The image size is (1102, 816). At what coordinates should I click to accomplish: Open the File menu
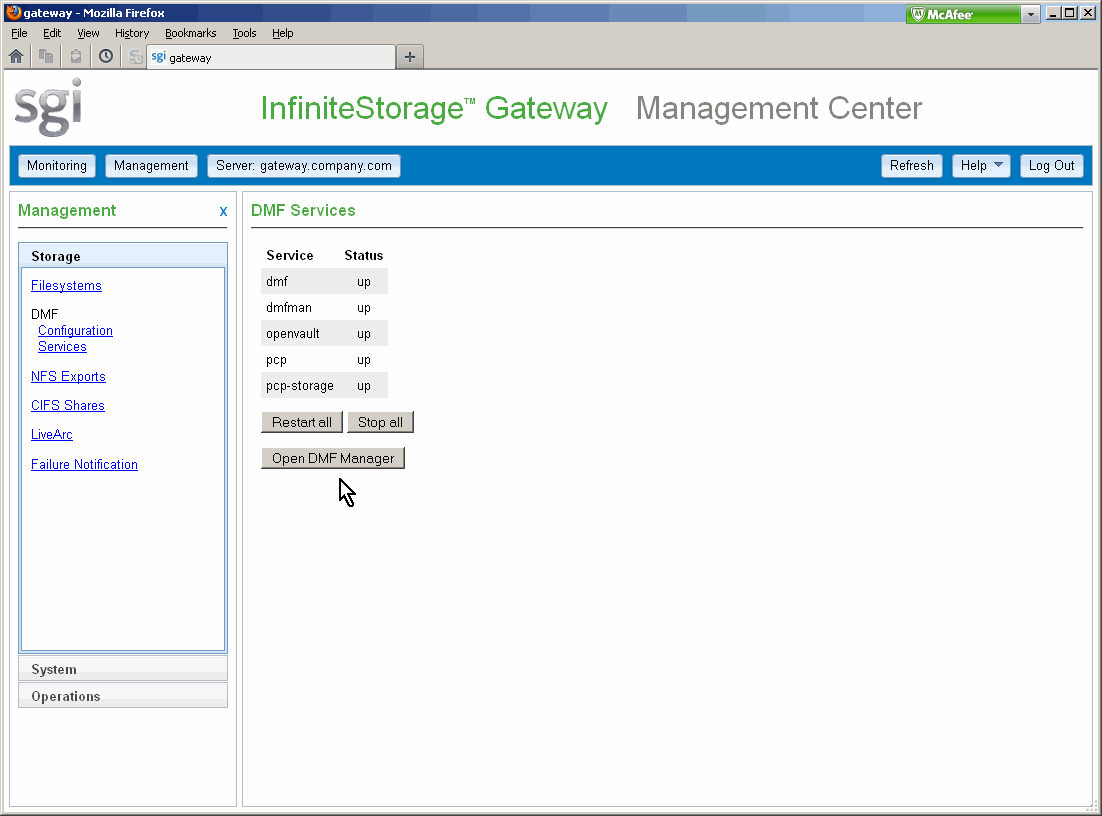[19, 33]
